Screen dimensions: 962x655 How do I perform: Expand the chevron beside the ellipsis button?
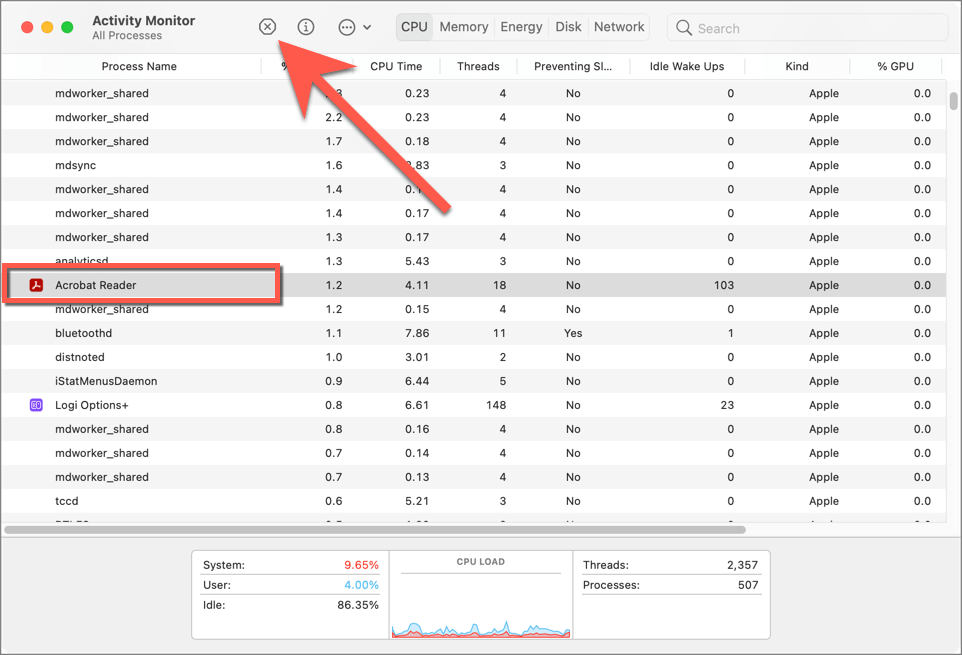click(367, 28)
